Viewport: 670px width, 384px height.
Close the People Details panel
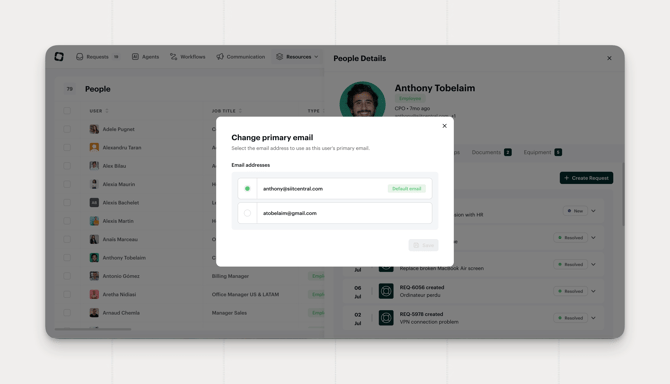tap(609, 58)
